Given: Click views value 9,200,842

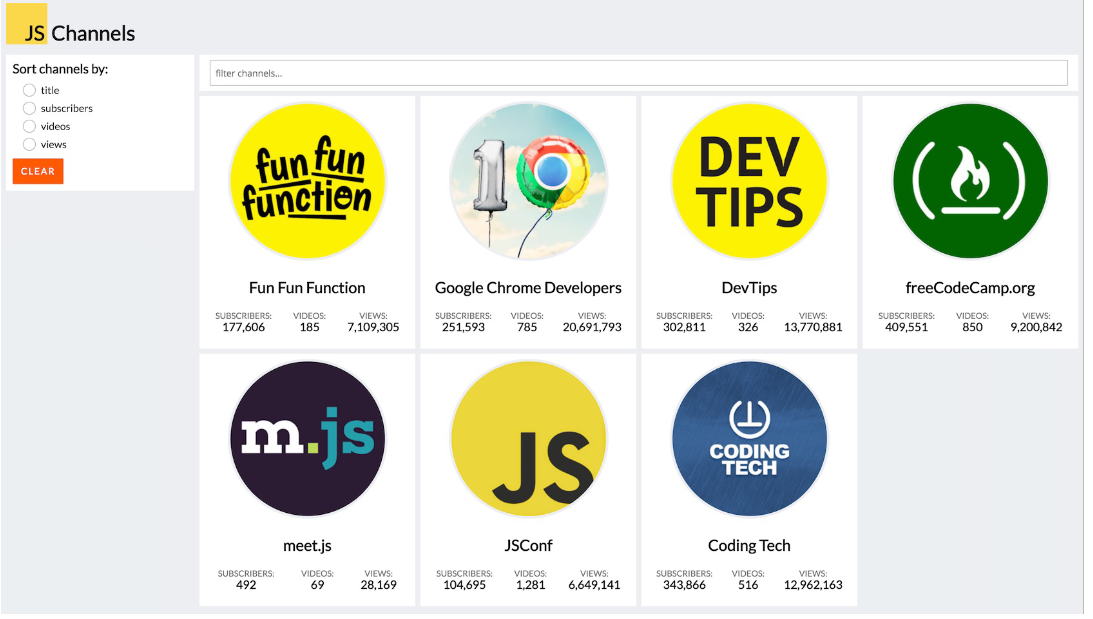Looking at the screenshot, I should (x=1037, y=327).
